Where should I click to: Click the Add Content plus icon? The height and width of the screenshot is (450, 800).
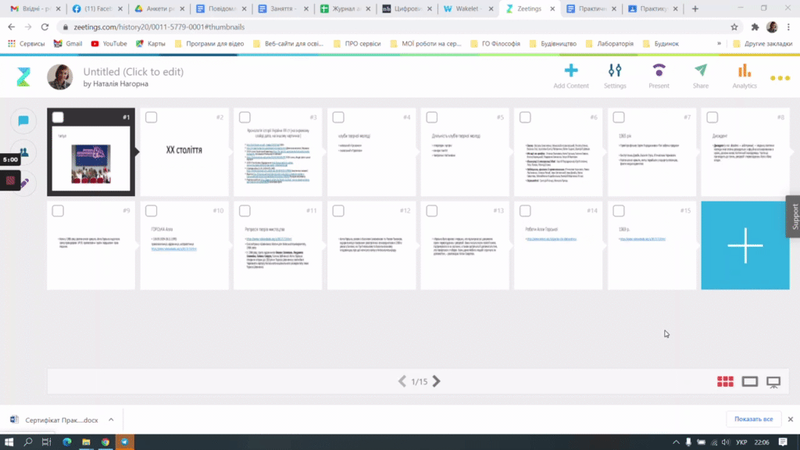571,71
